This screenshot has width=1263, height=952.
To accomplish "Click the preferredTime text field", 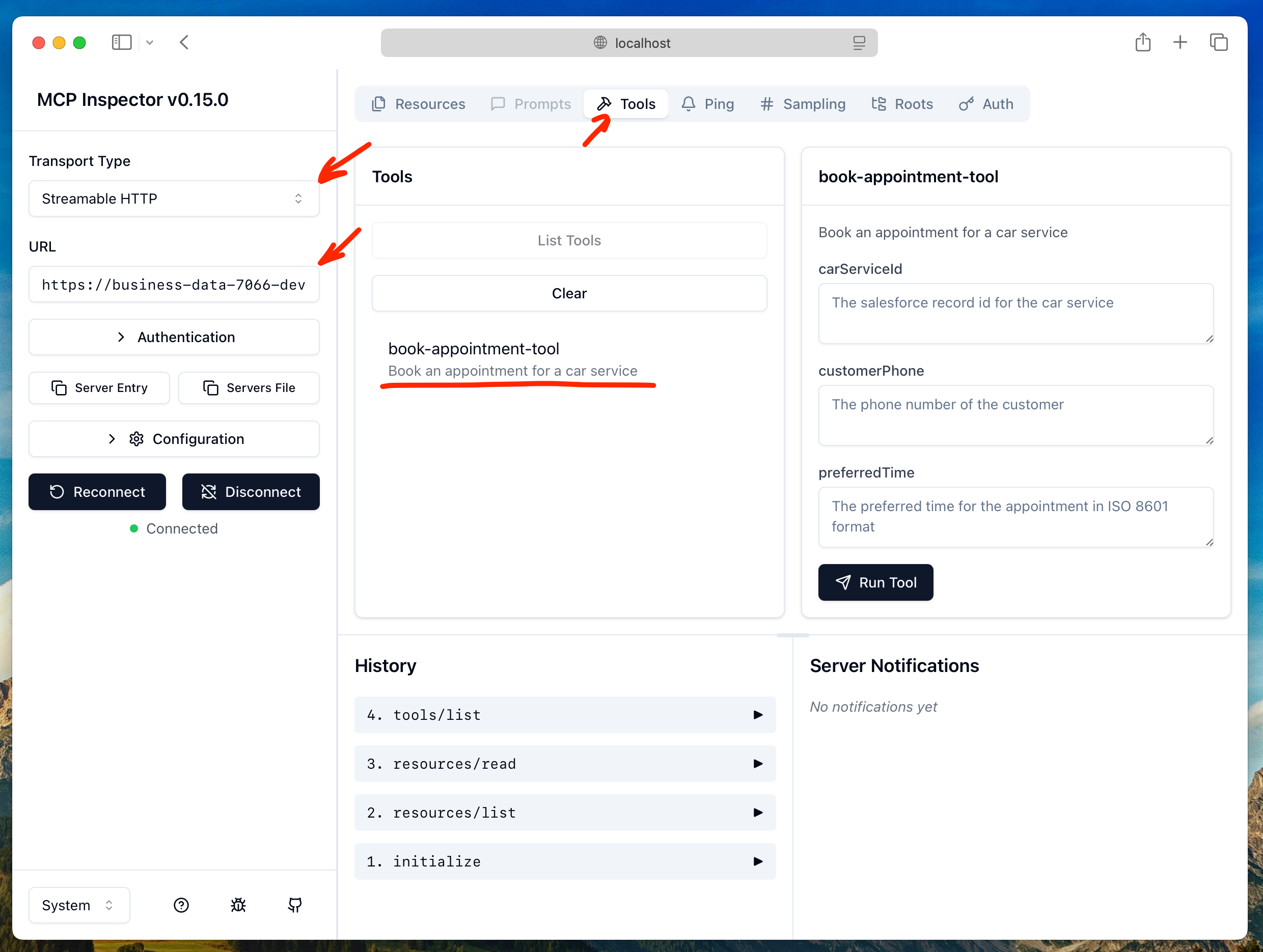I will [1016, 517].
